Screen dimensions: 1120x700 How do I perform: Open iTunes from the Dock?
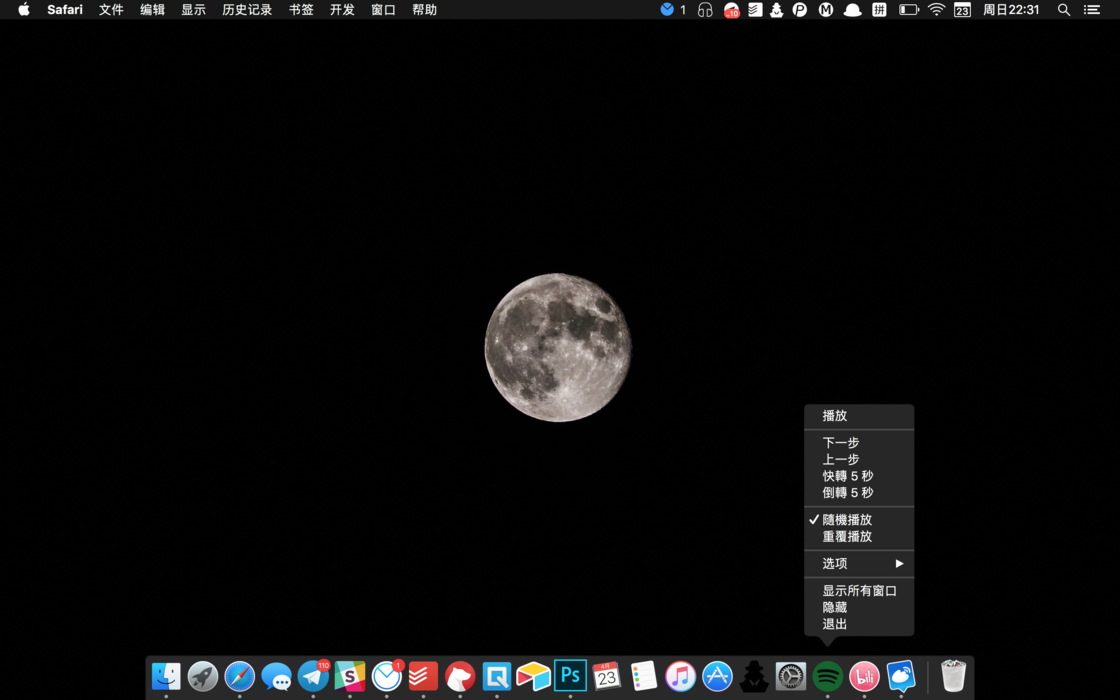click(x=680, y=676)
